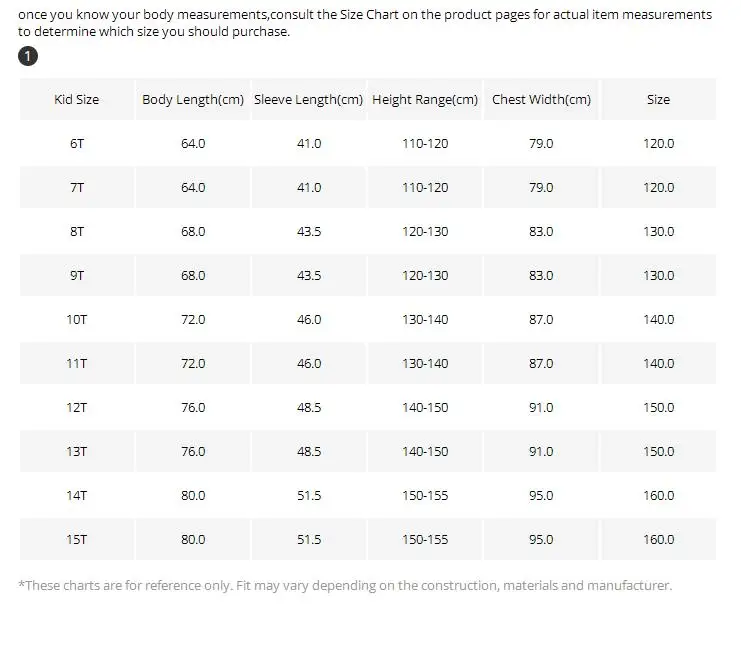
Task: Select the 12T row label
Action: pos(77,407)
